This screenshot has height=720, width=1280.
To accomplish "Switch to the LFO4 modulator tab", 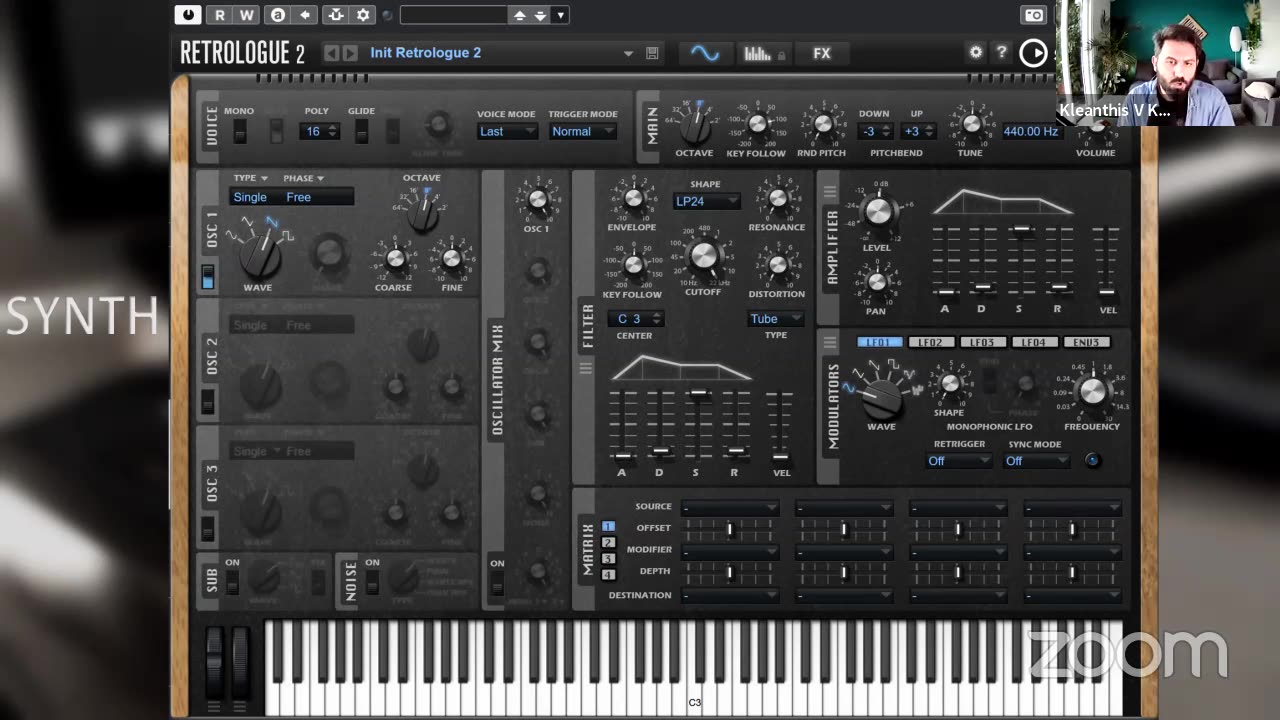I will [x=1034, y=343].
